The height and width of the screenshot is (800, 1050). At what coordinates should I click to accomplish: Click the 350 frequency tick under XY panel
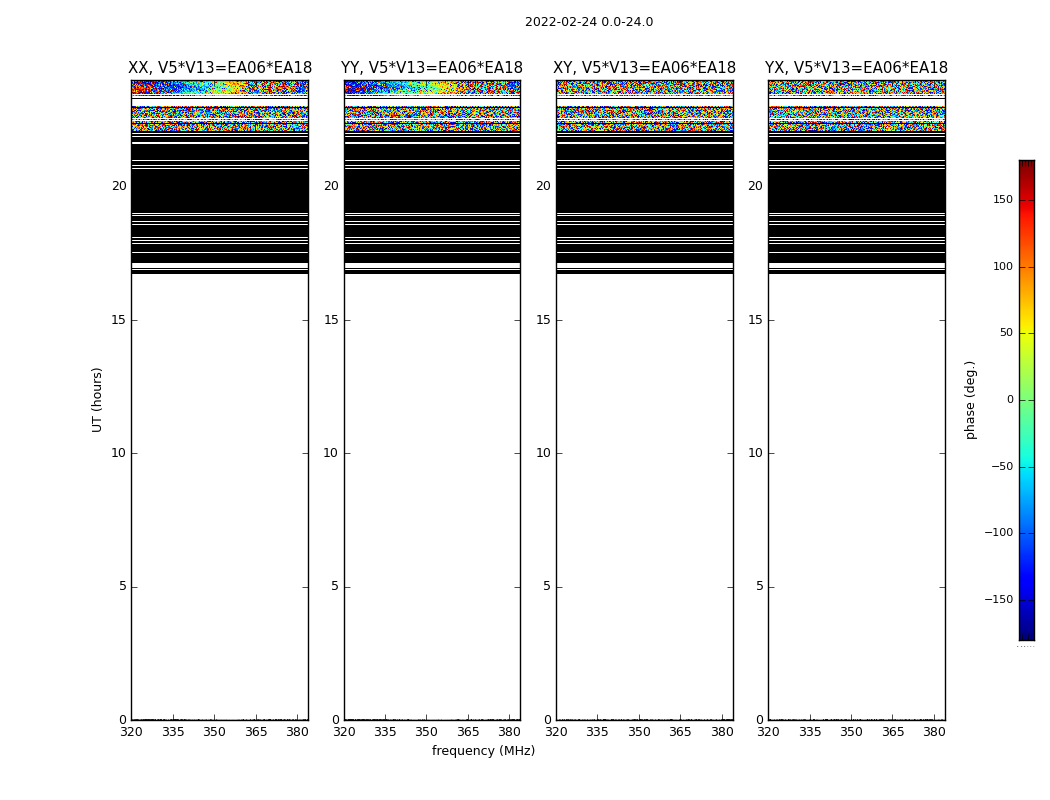(x=639, y=732)
